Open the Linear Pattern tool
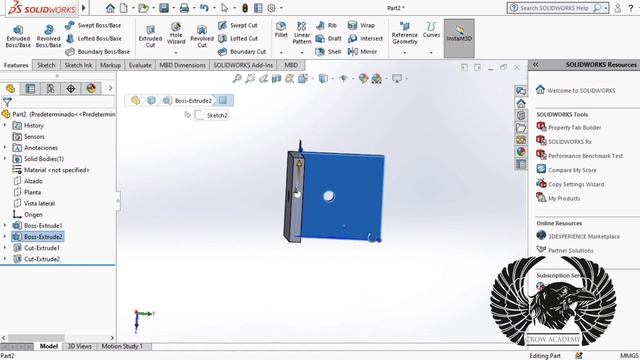640x360 pixels. pyautogui.click(x=302, y=33)
